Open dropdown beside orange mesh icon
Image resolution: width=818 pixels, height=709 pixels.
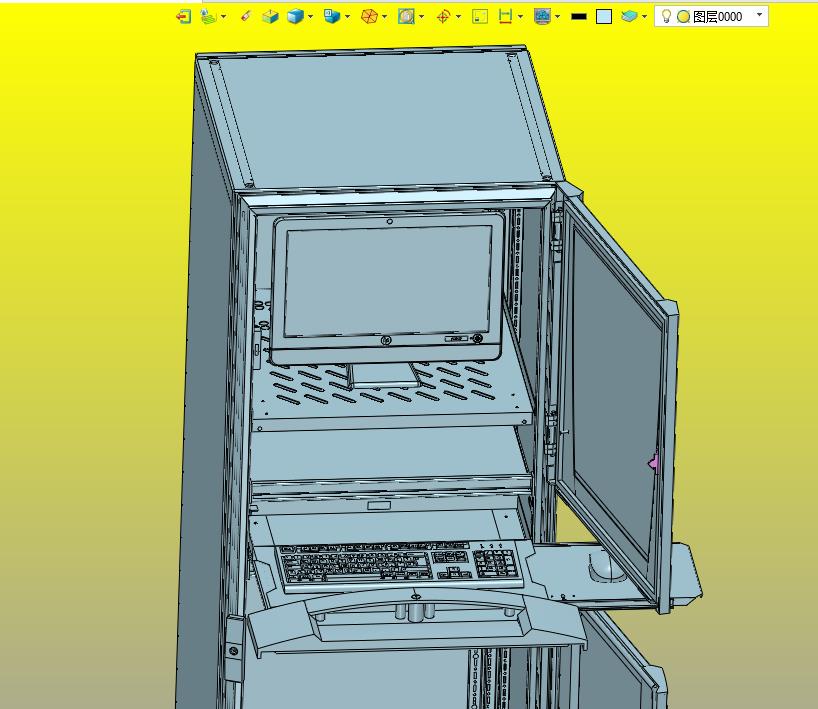click(384, 17)
